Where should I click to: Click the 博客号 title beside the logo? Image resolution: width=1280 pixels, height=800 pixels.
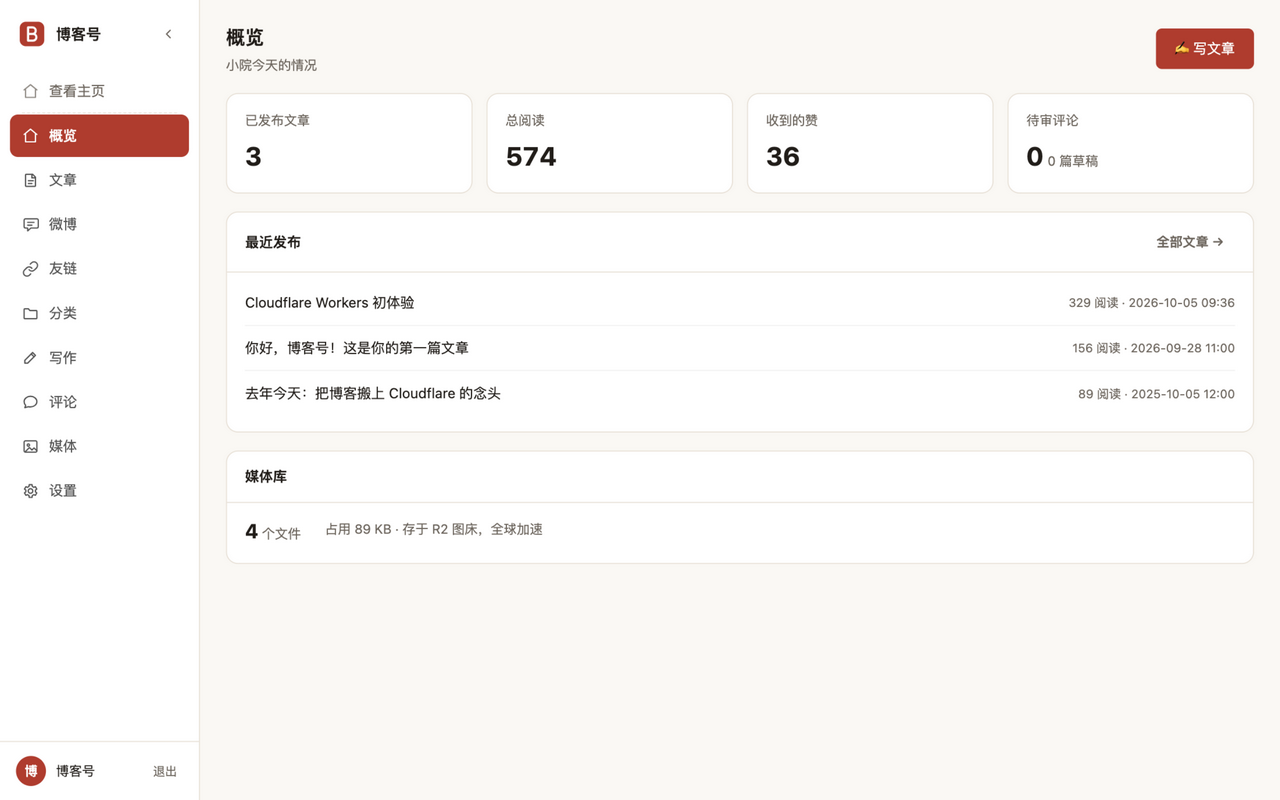(78, 34)
